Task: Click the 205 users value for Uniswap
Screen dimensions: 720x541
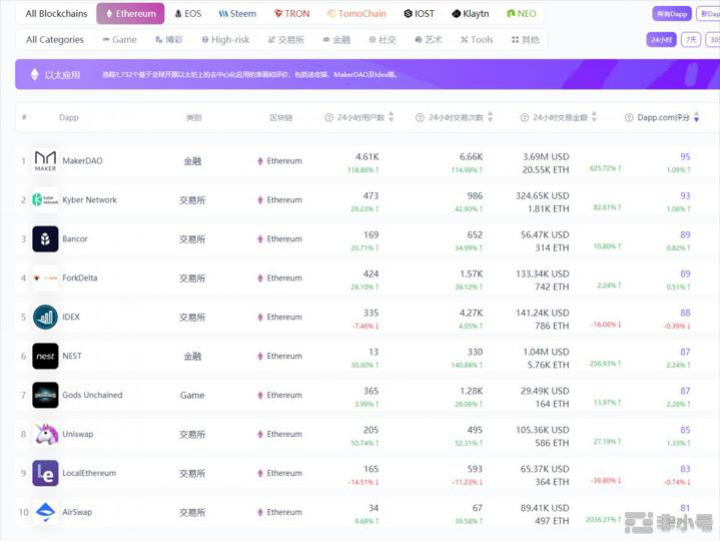Action: point(371,430)
